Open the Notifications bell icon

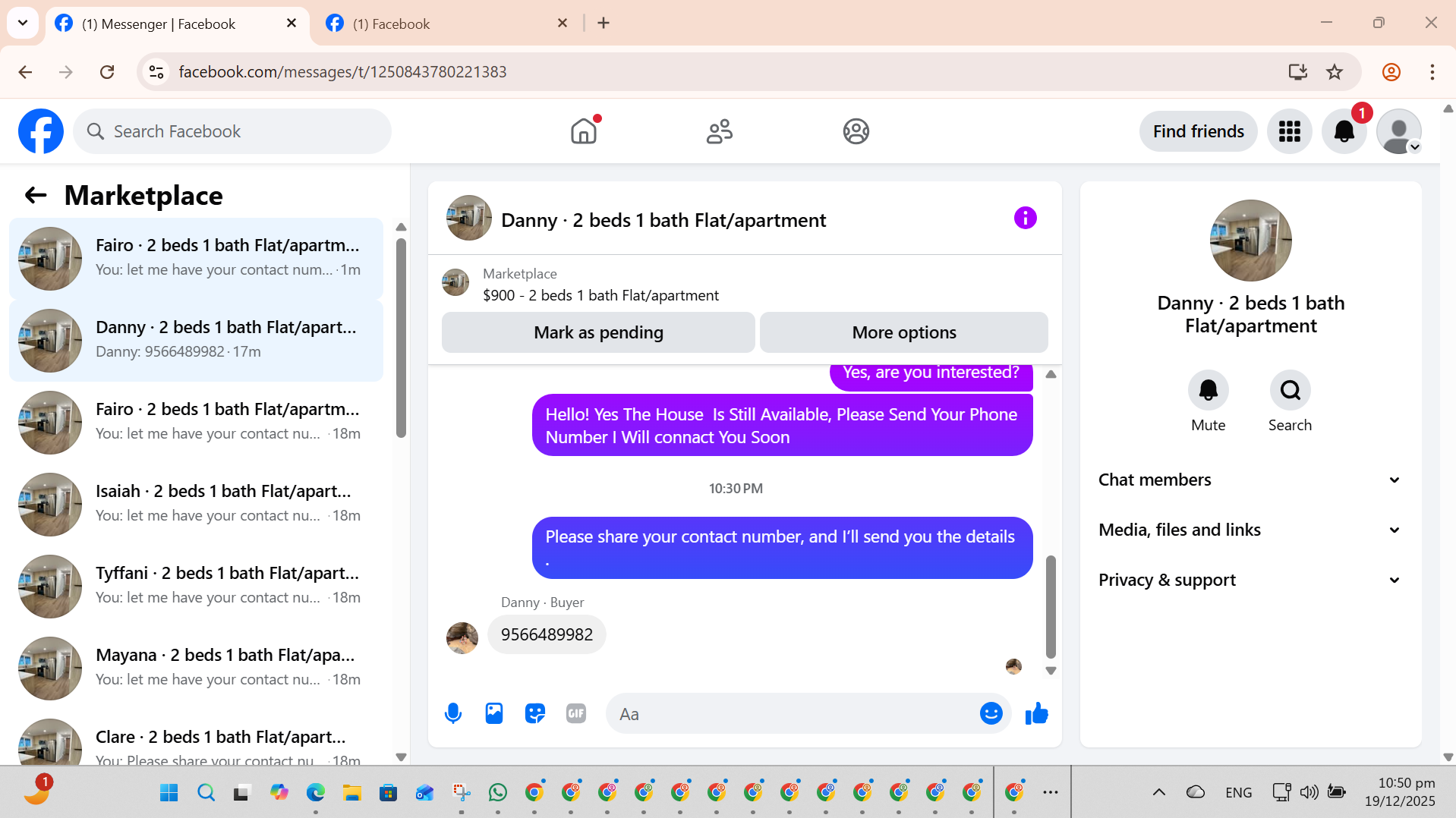tap(1344, 131)
